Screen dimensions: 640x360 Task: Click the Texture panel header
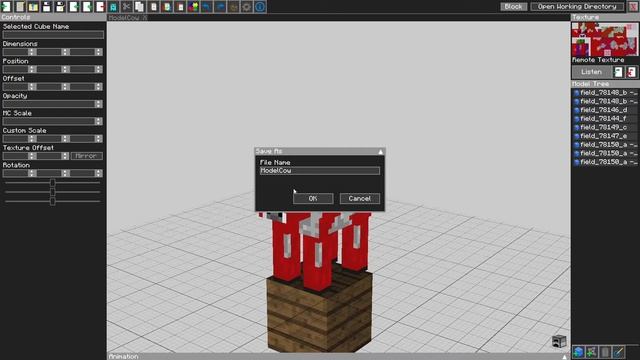[605, 17]
